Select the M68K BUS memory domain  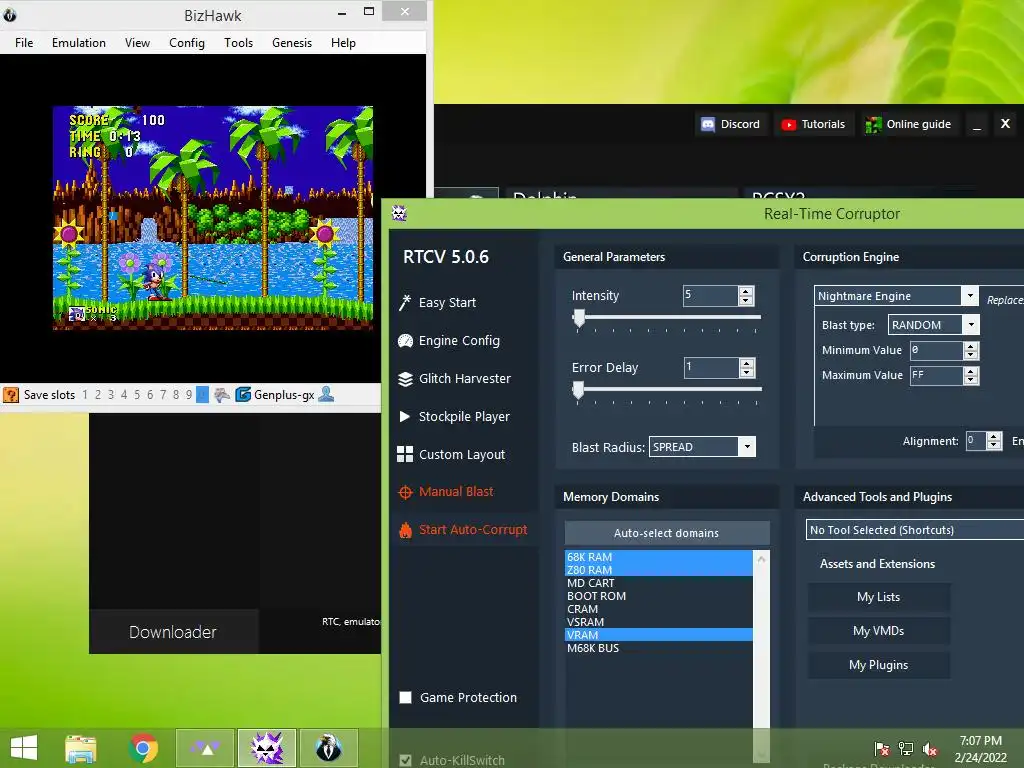658,648
